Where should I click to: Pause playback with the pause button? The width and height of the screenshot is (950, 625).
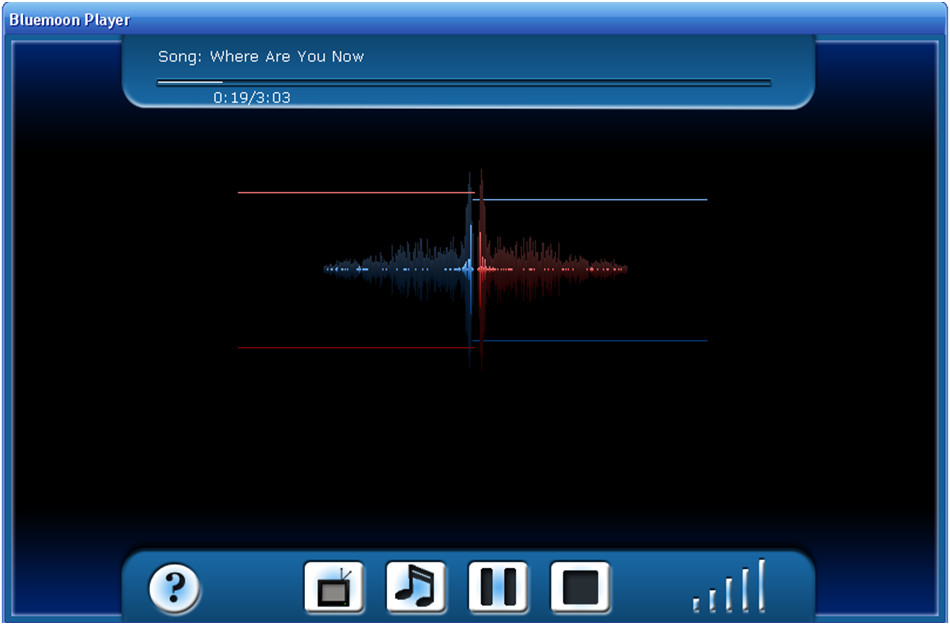tap(498, 587)
